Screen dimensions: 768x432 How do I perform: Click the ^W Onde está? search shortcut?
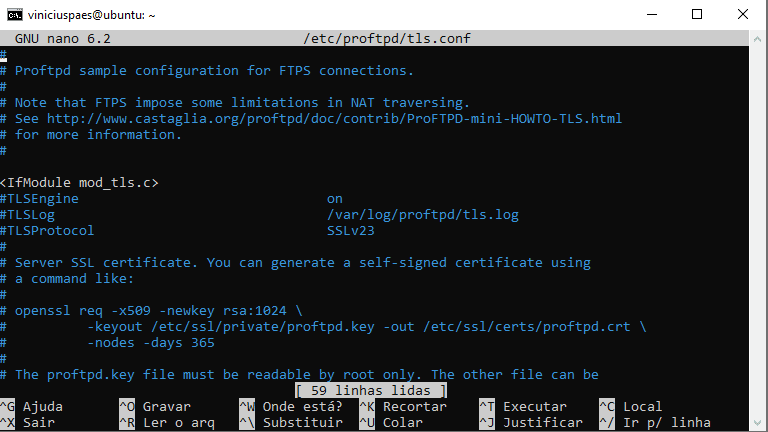click(x=291, y=407)
